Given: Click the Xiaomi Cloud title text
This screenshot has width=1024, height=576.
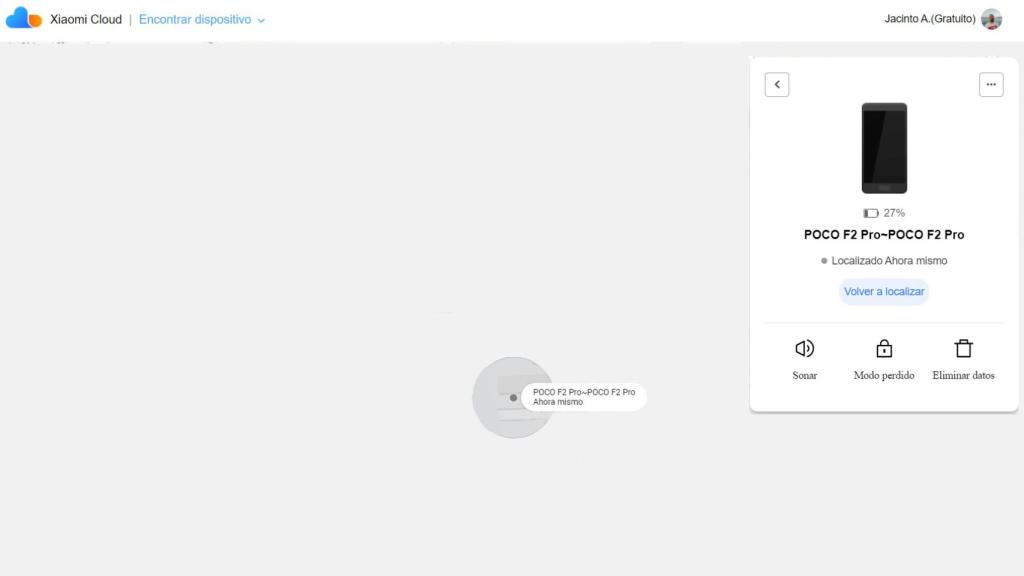Looking at the screenshot, I should pyautogui.click(x=86, y=19).
